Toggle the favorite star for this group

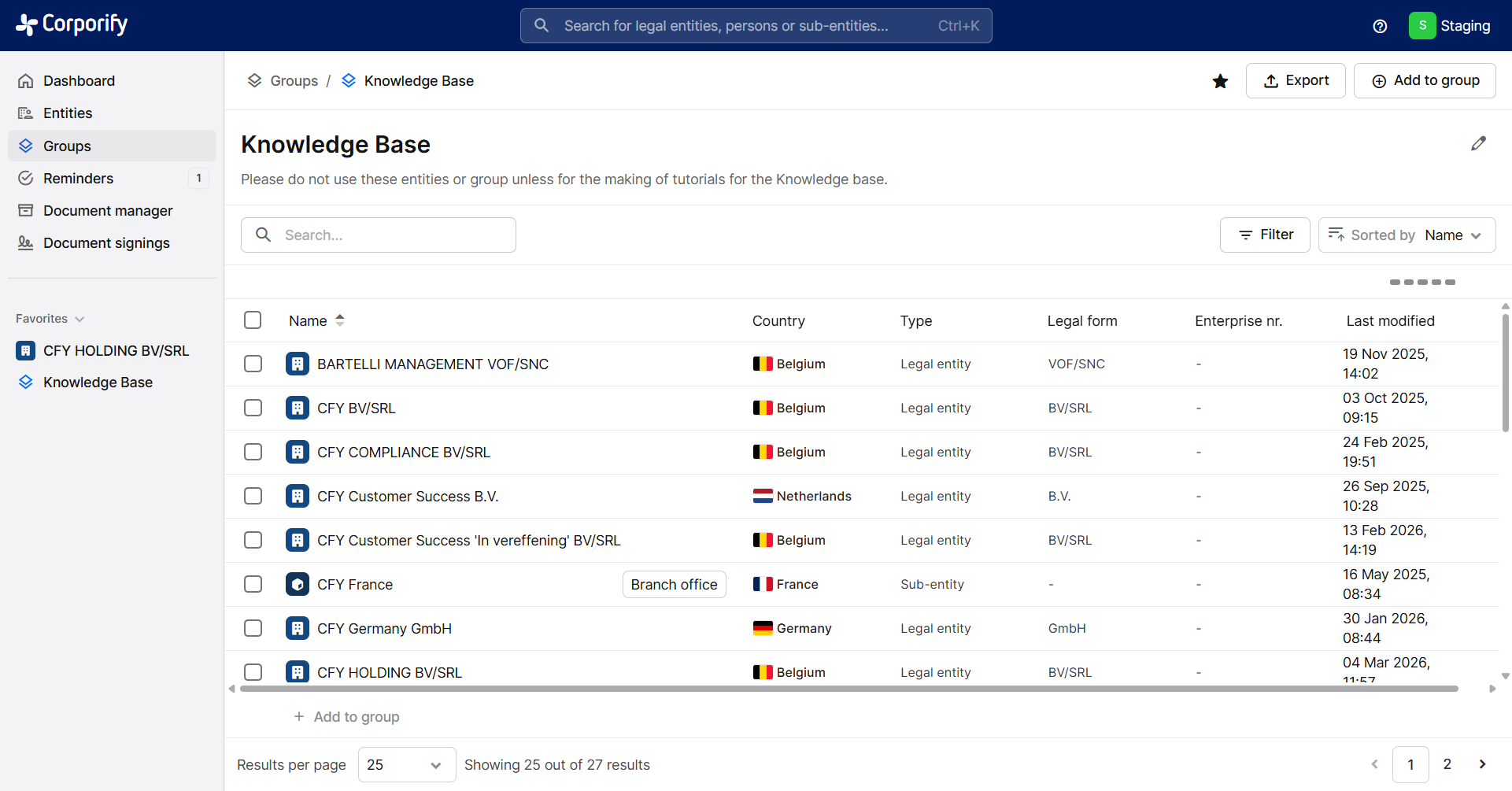click(x=1220, y=81)
